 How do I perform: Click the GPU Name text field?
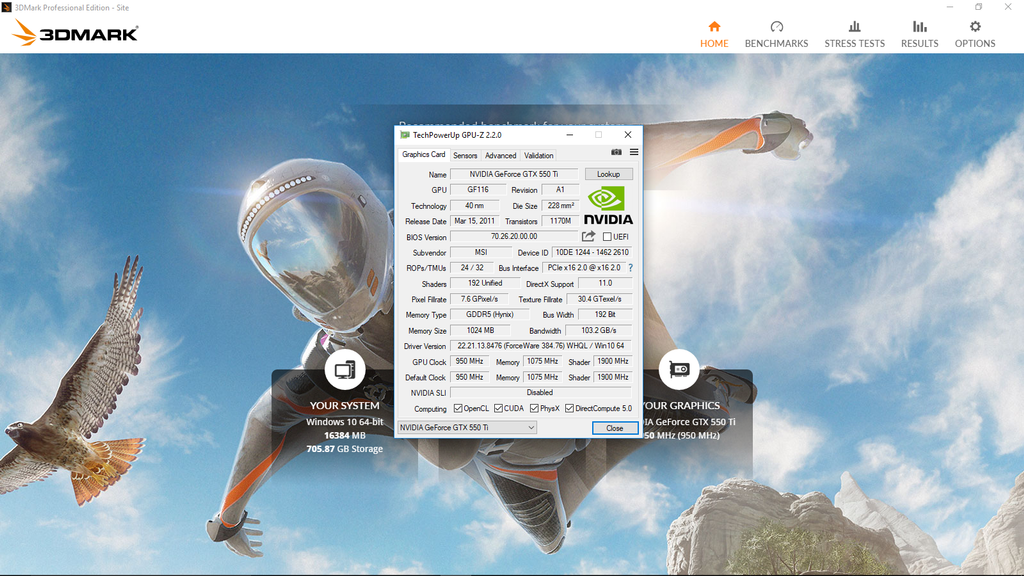tap(514, 174)
